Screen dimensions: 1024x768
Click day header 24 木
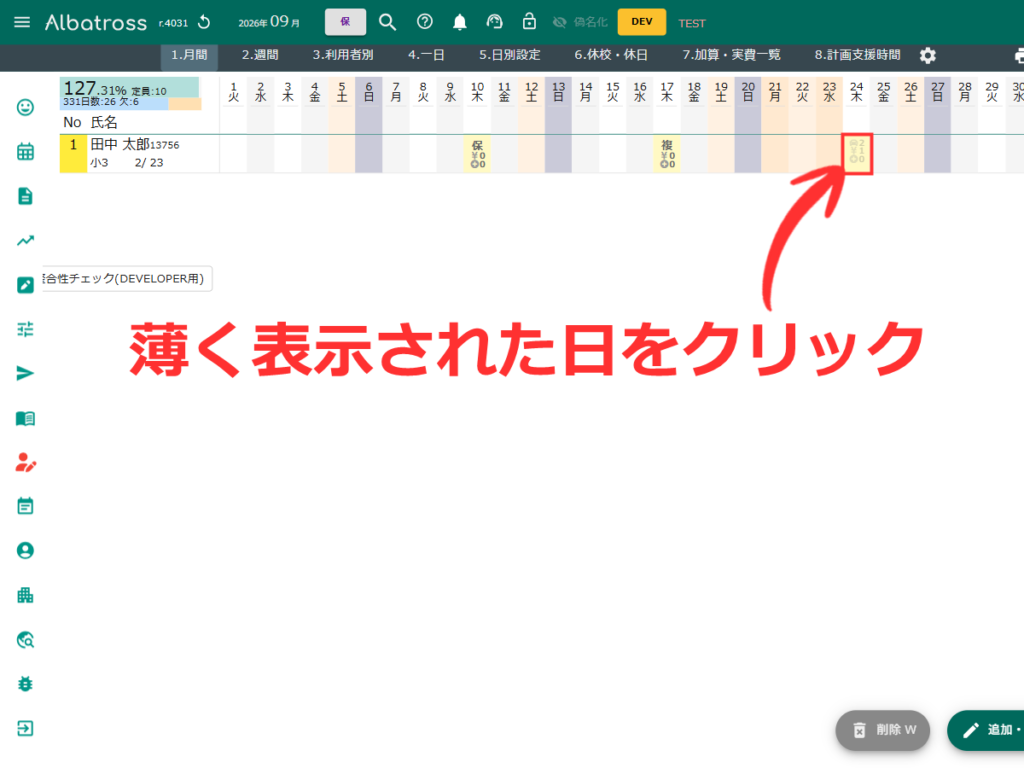point(856,91)
